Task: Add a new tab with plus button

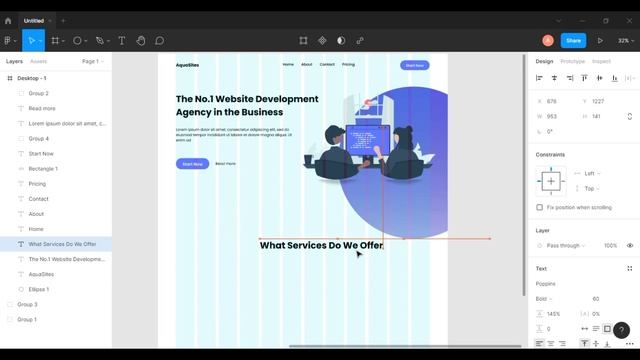Action: (x=63, y=20)
